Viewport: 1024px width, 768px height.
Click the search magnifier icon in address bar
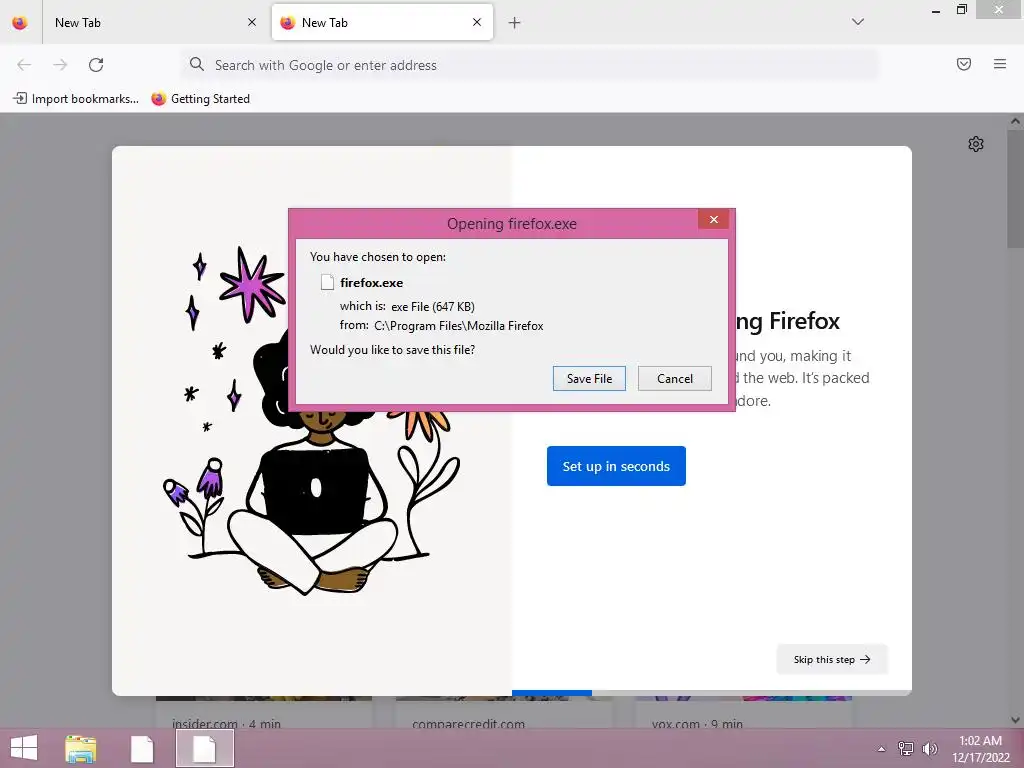(x=197, y=64)
